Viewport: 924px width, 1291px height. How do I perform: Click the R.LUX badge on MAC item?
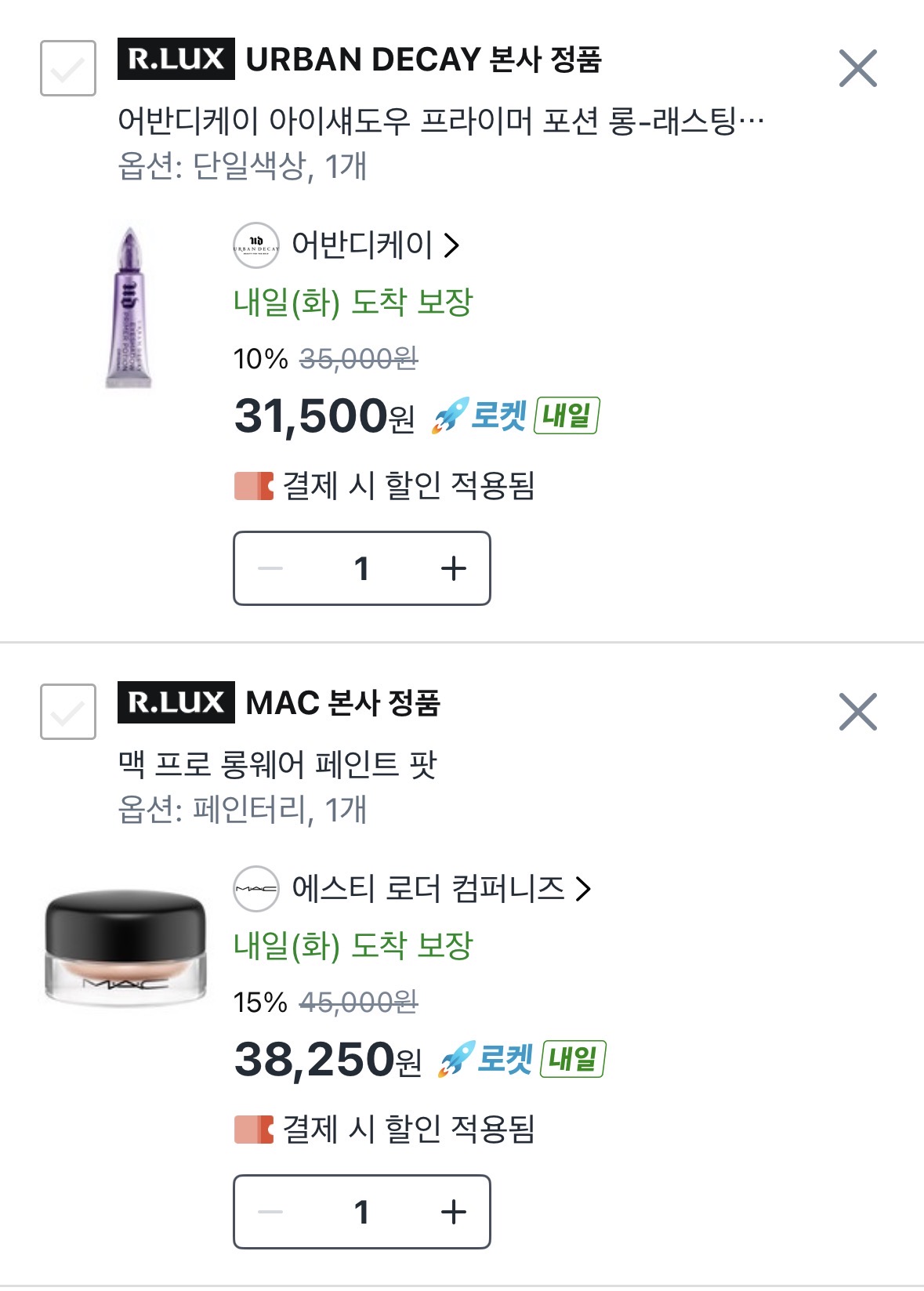point(176,702)
